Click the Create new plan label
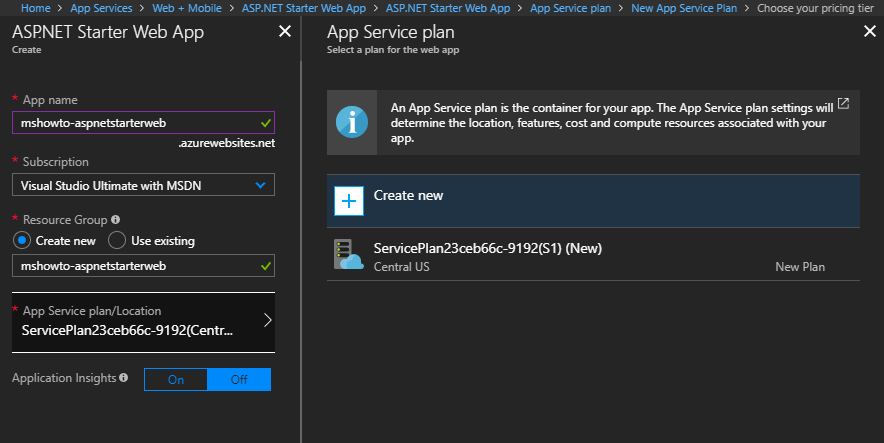This screenshot has height=443, width=884. tap(408, 196)
